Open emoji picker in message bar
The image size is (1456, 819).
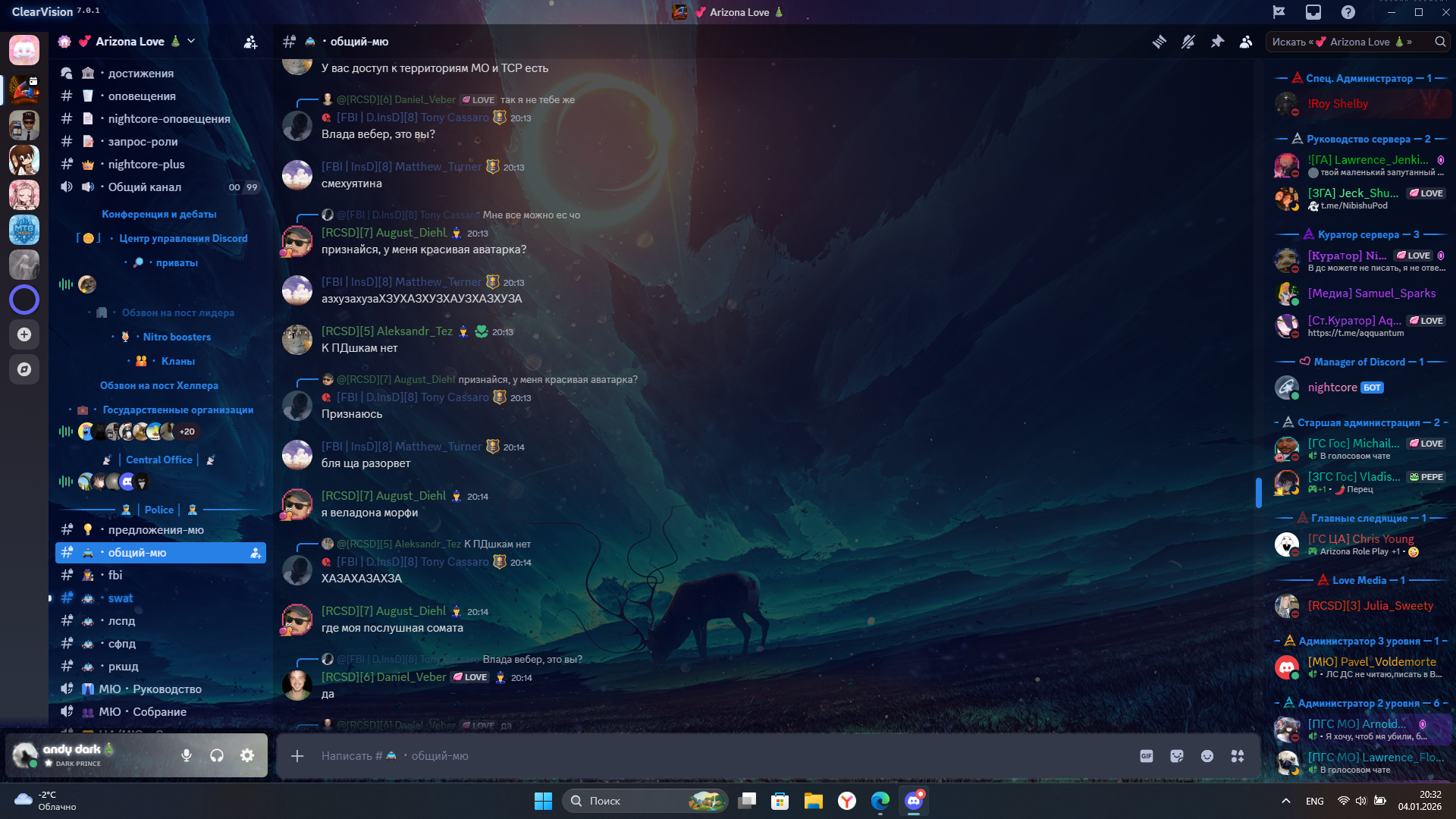pyautogui.click(x=1207, y=756)
